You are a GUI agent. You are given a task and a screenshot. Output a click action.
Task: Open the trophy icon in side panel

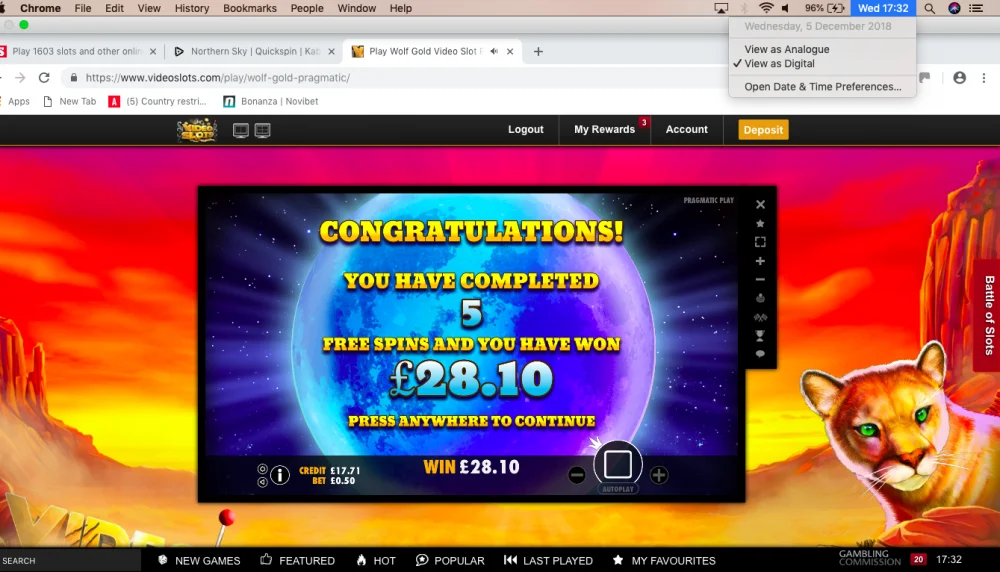[x=760, y=335]
